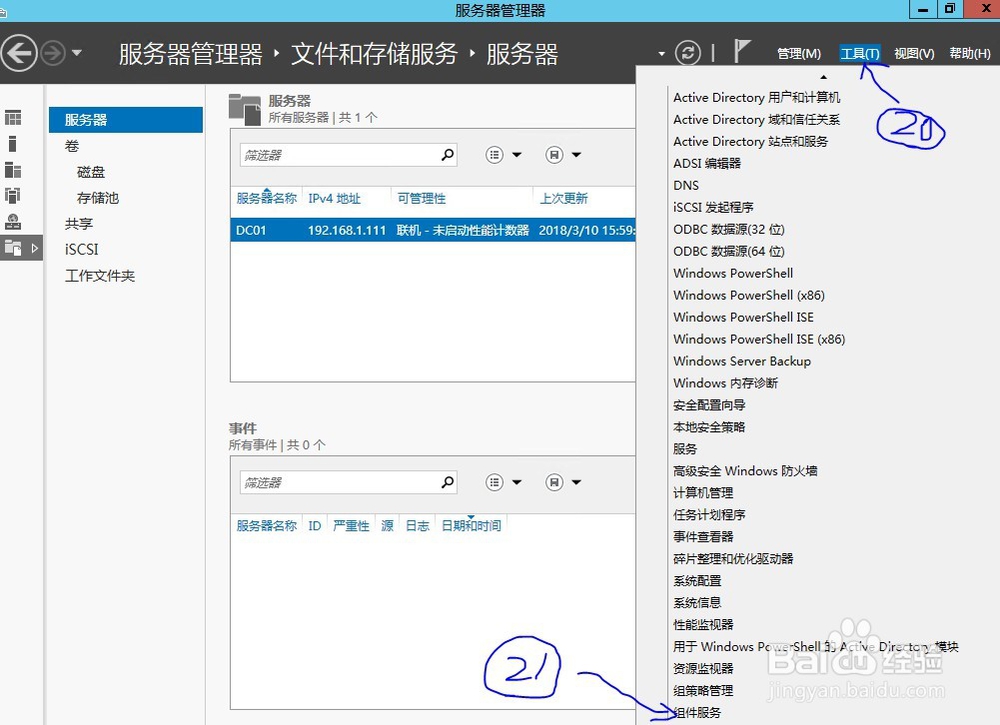The image size is (1000, 725).
Task: Select 组件服务 at the bottom of the Tools menu
Action: coord(697,712)
